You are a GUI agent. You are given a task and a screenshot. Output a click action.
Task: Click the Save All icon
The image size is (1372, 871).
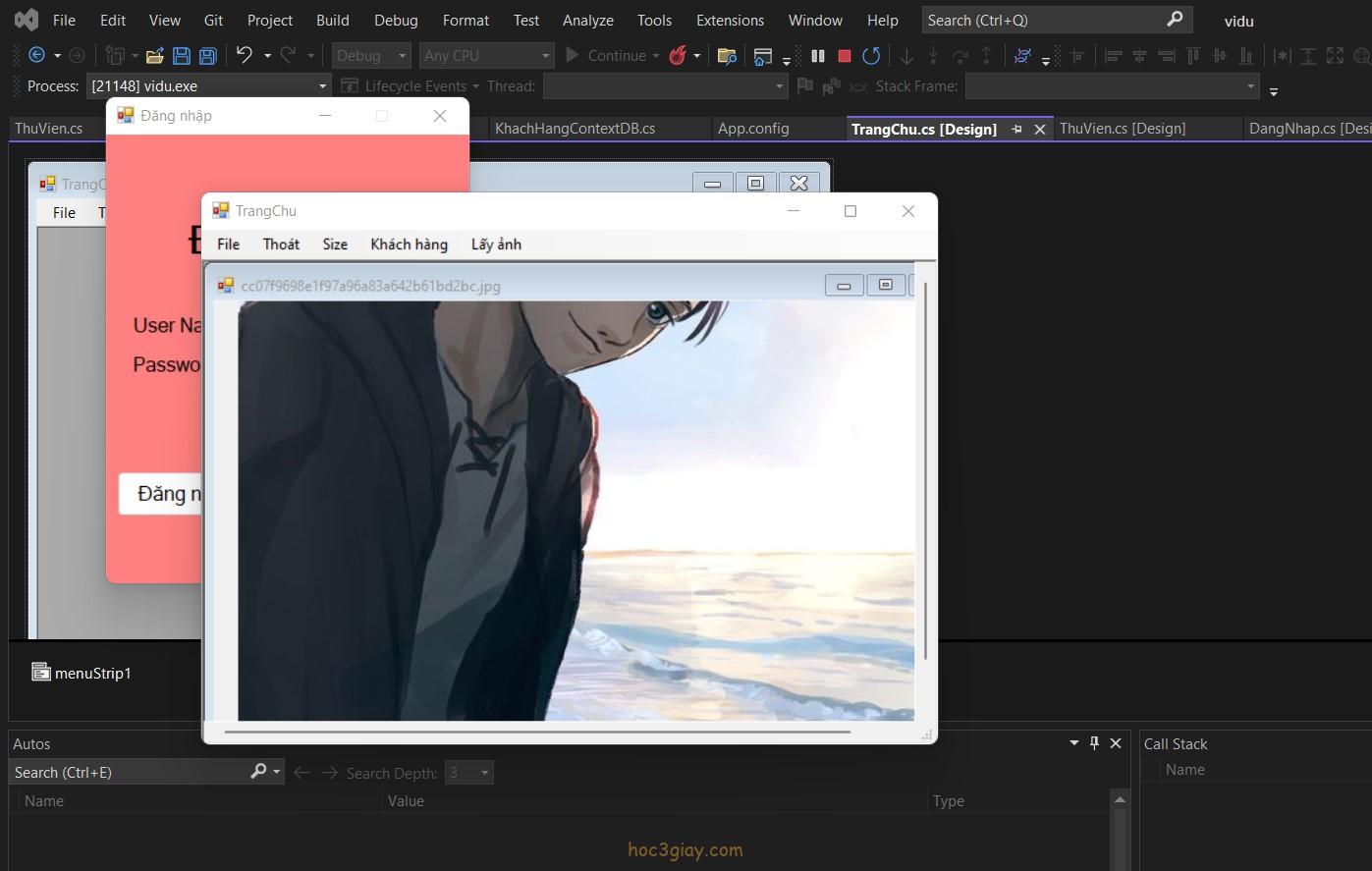tap(207, 56)
